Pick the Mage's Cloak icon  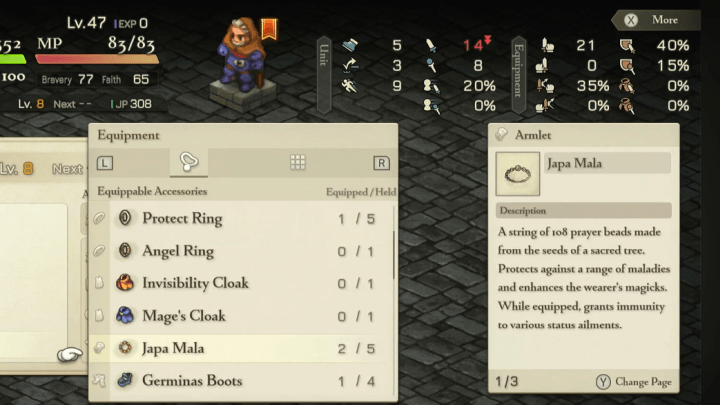click(125, 315)
